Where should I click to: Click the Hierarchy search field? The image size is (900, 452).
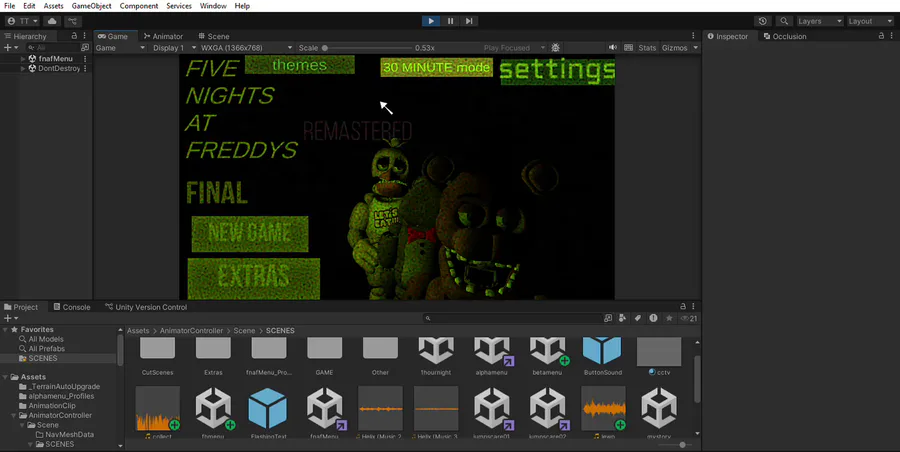[x=52, y=48]
